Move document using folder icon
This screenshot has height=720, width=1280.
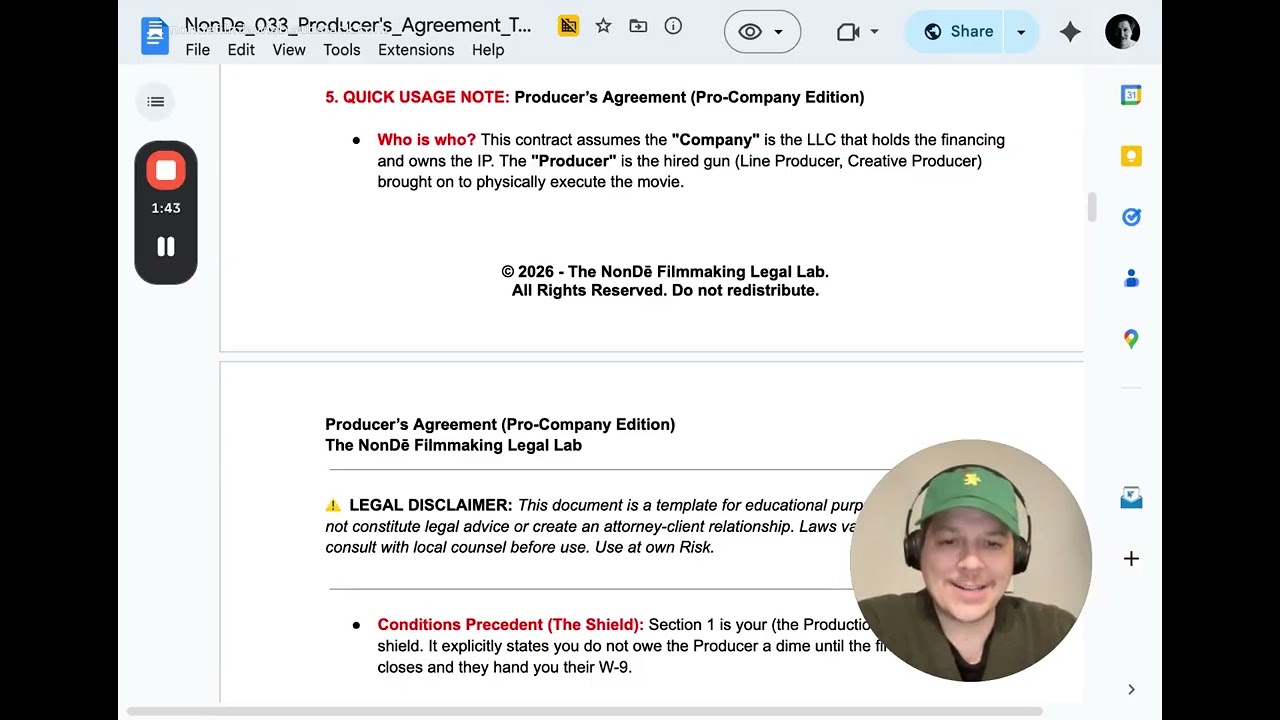[638, 26]
